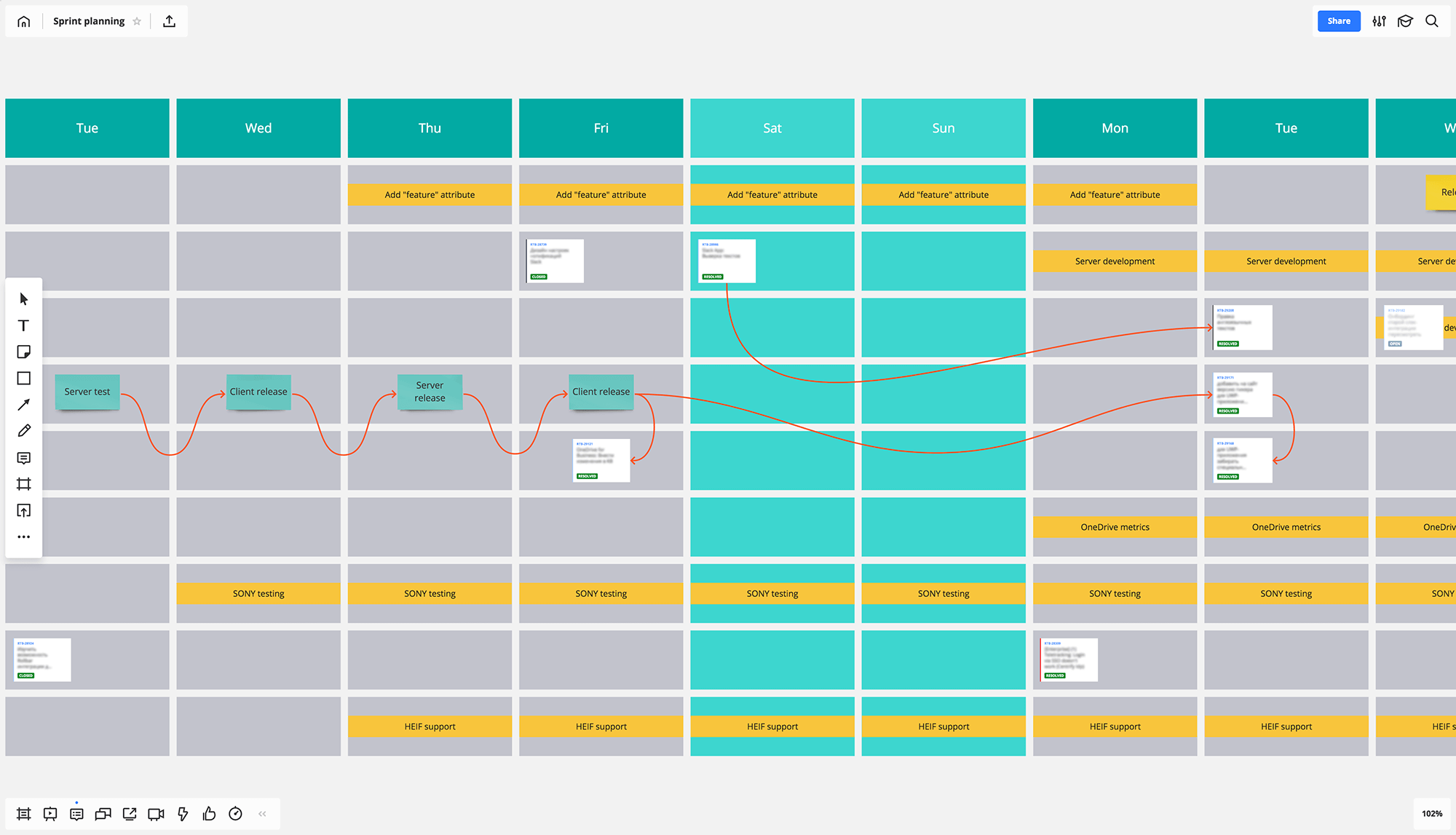This screenshot has width=1456, height=835.
Task: Select the frame/crop tool
Action: 25,484
